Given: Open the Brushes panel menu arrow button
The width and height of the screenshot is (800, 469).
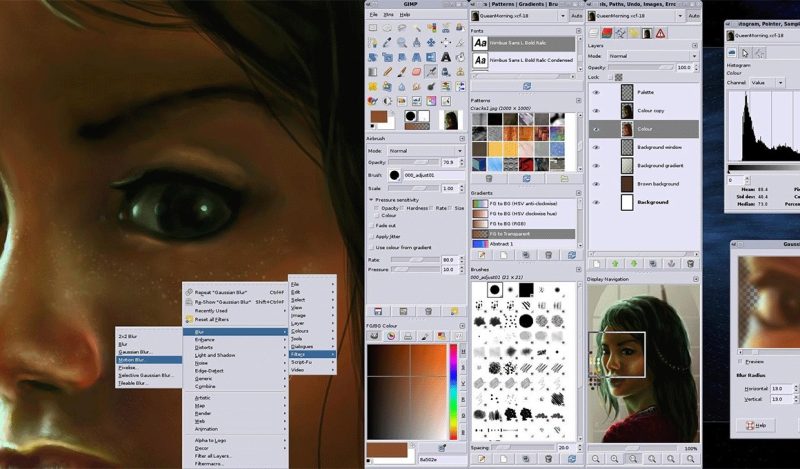Looking at the screenshot, I should tap(579, 269).
